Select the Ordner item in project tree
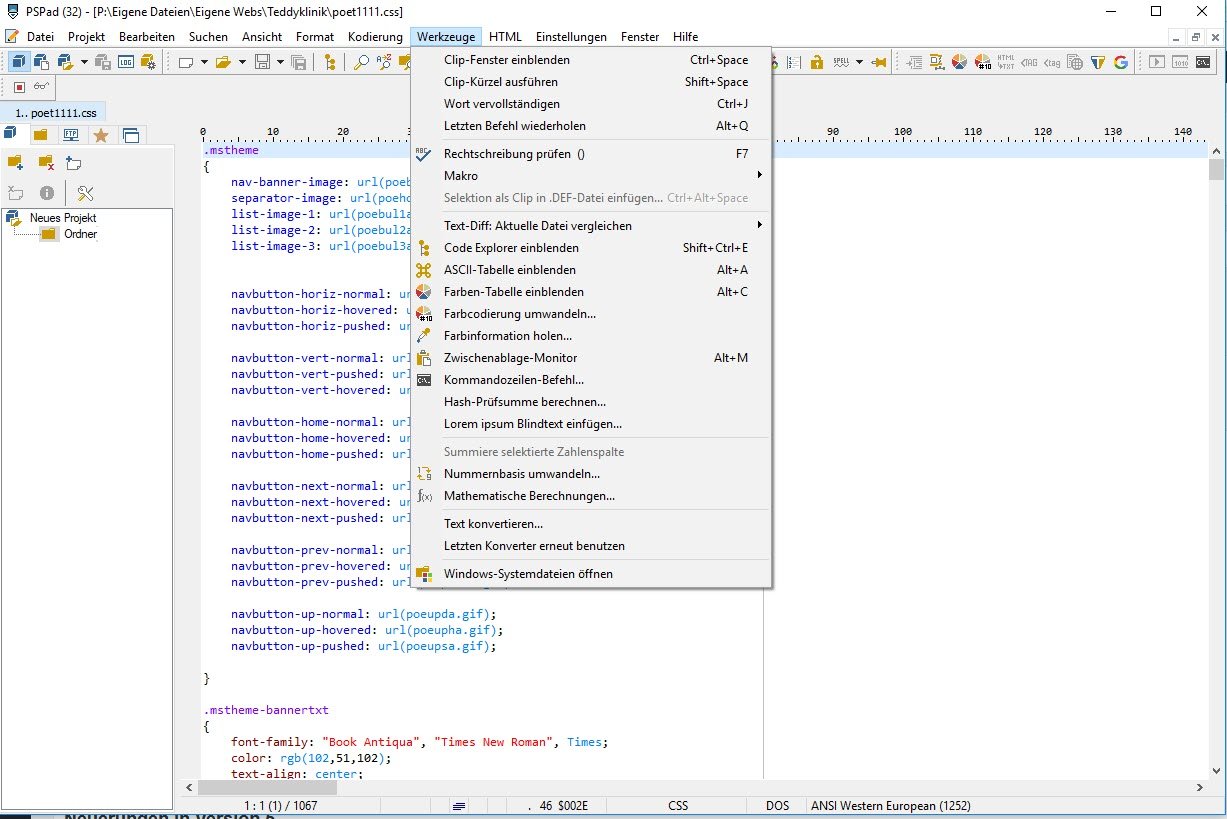Image resolution: width=1227 pixels, height=819 pixels. [x=80, y=234]
